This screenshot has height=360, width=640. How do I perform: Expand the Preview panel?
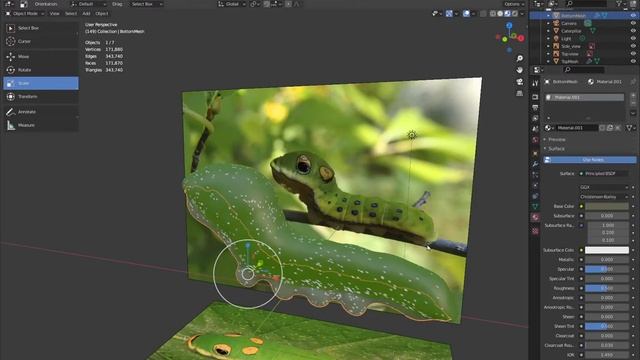[x=556, y=140]
